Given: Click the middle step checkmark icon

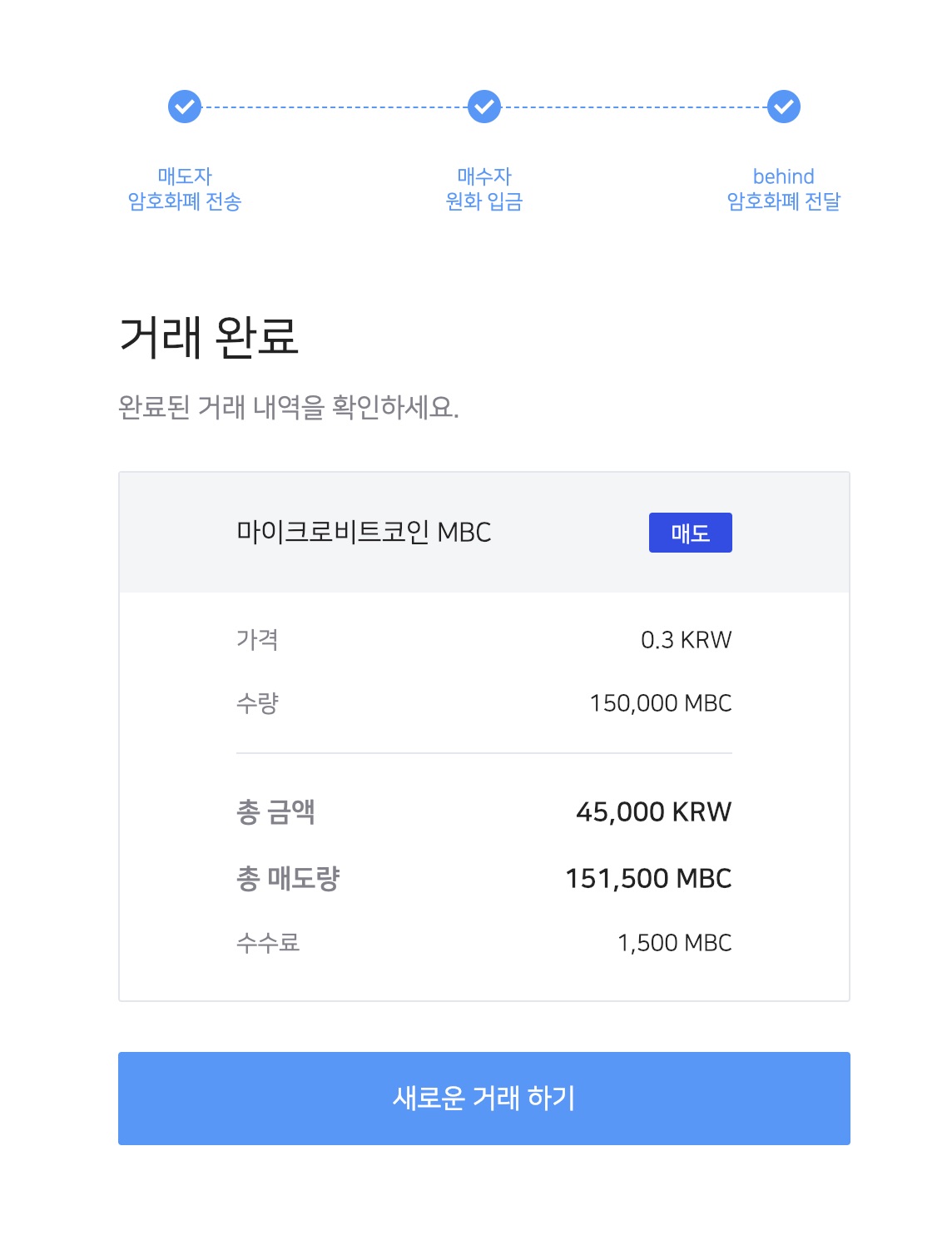Looking at the screenshot, I should [x=483, y=107].
